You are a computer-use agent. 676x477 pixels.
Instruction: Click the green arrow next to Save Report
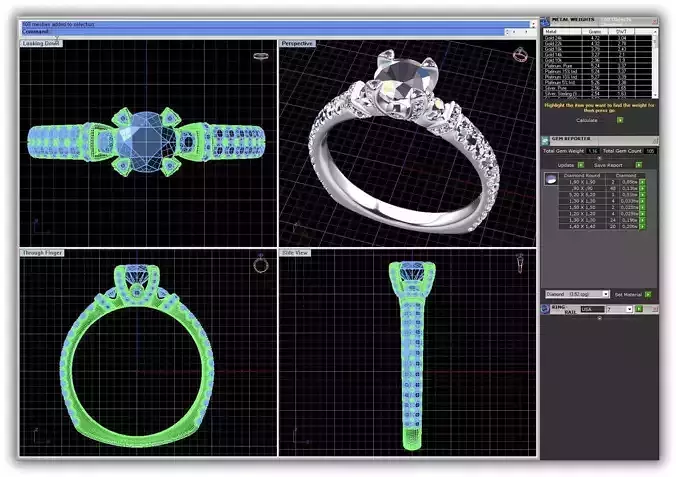(638, 165)
